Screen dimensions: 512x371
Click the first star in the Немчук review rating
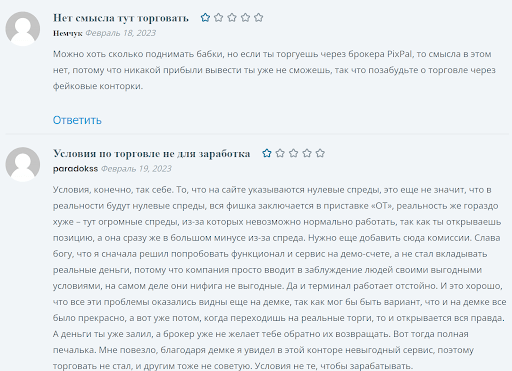tap(205, 17)
